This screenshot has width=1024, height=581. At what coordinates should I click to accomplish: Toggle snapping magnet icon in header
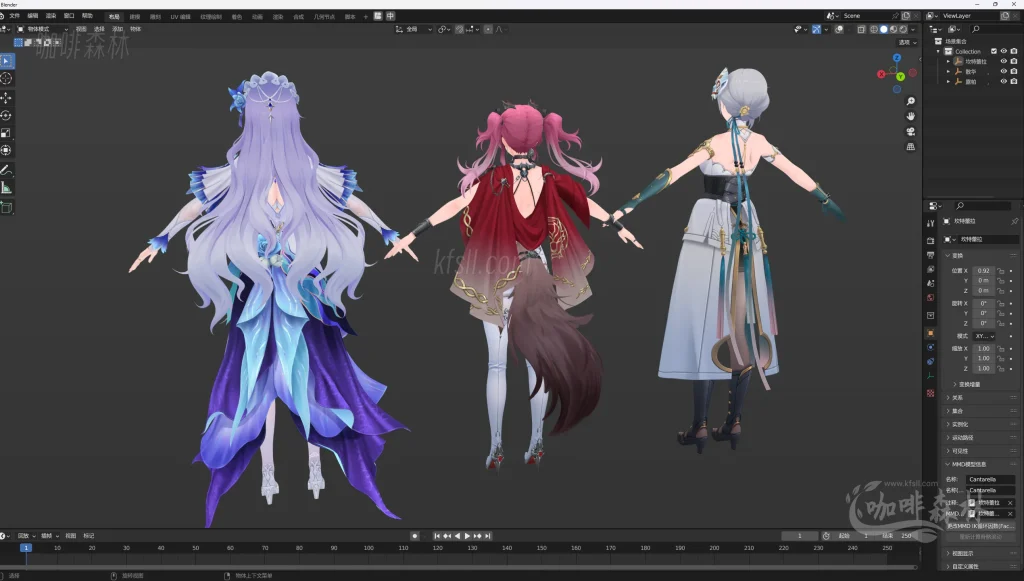[x=459, y=29]
